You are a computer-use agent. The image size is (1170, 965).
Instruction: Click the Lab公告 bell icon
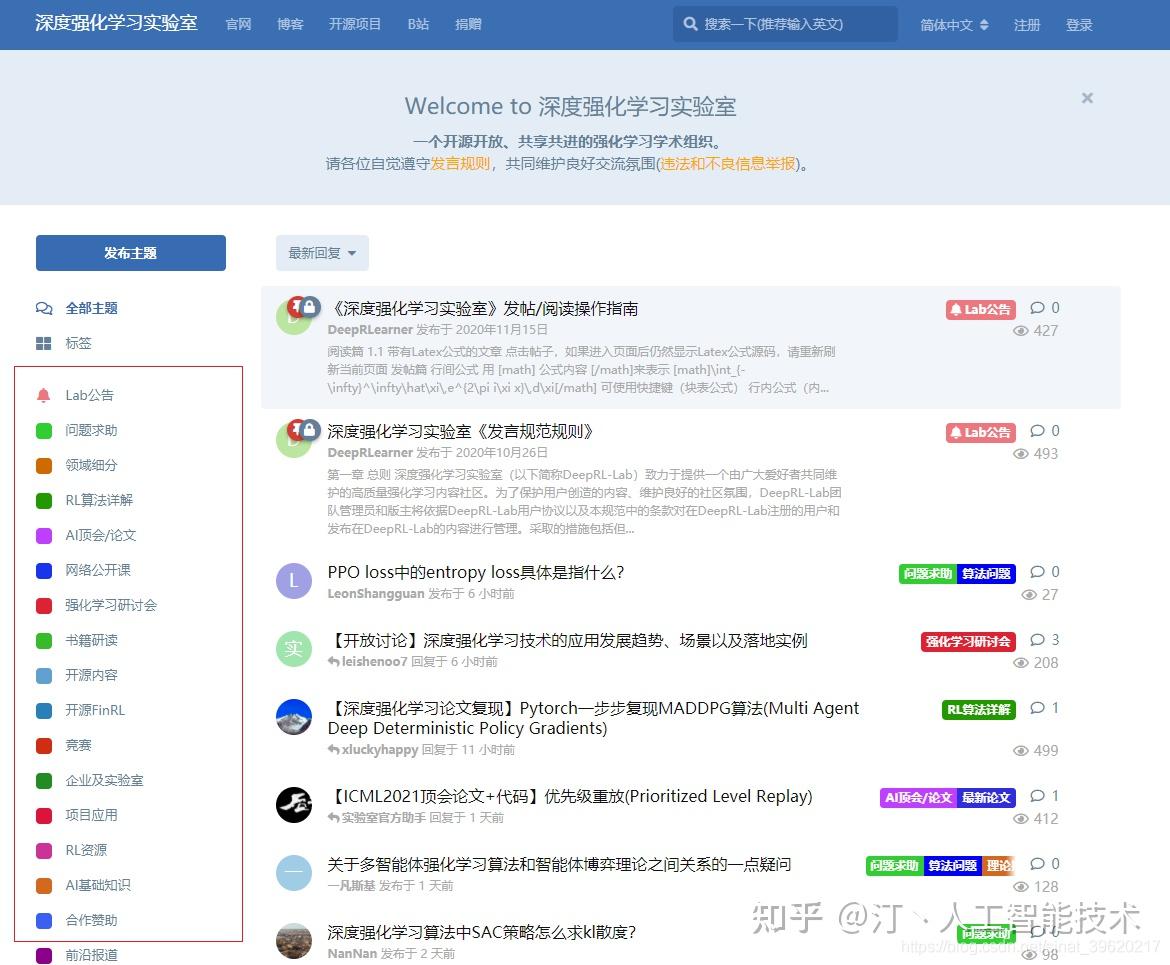43,394
